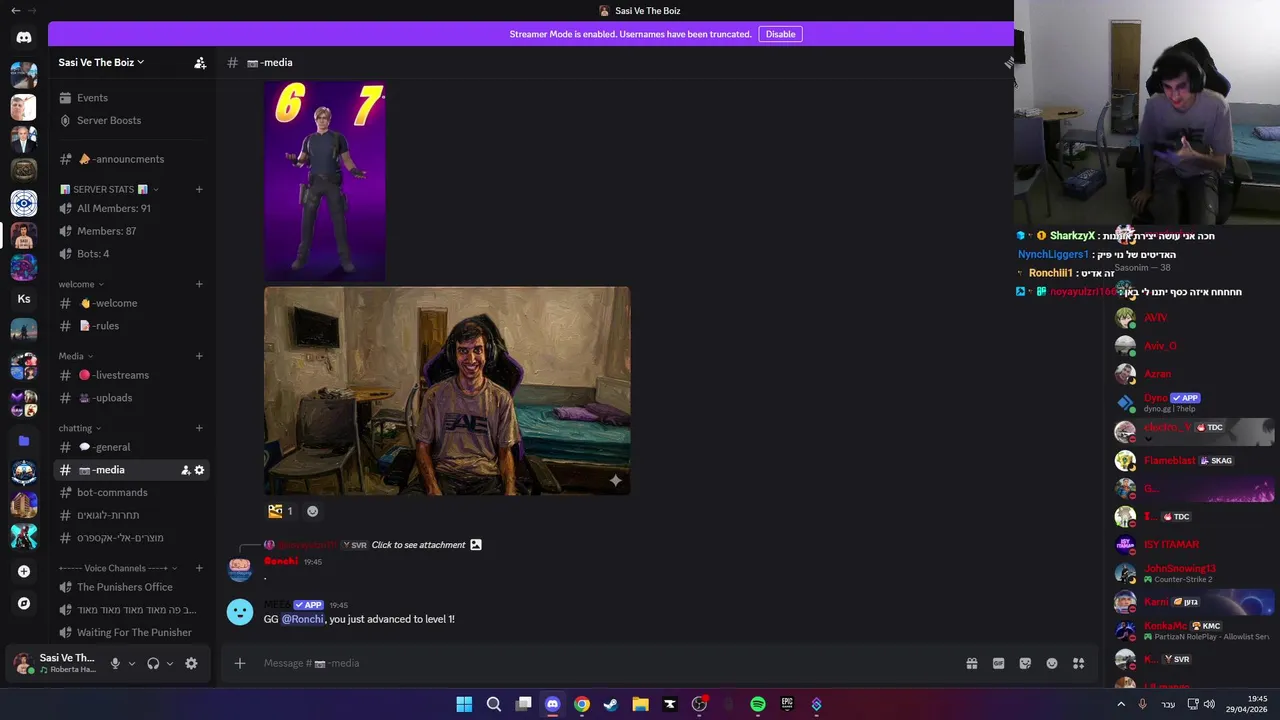The width and height of the screenshot is (1280, 720).
Task: Click the @Ronchi mention in MEE6 message
Action: click(x=302, y=619)
